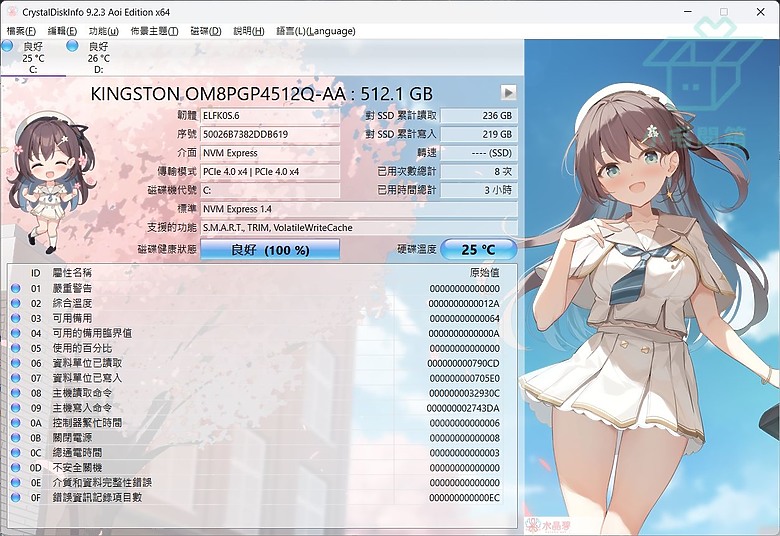
Task: Click the status icon for 0B 關閉電源
Action: coord(15,437)
